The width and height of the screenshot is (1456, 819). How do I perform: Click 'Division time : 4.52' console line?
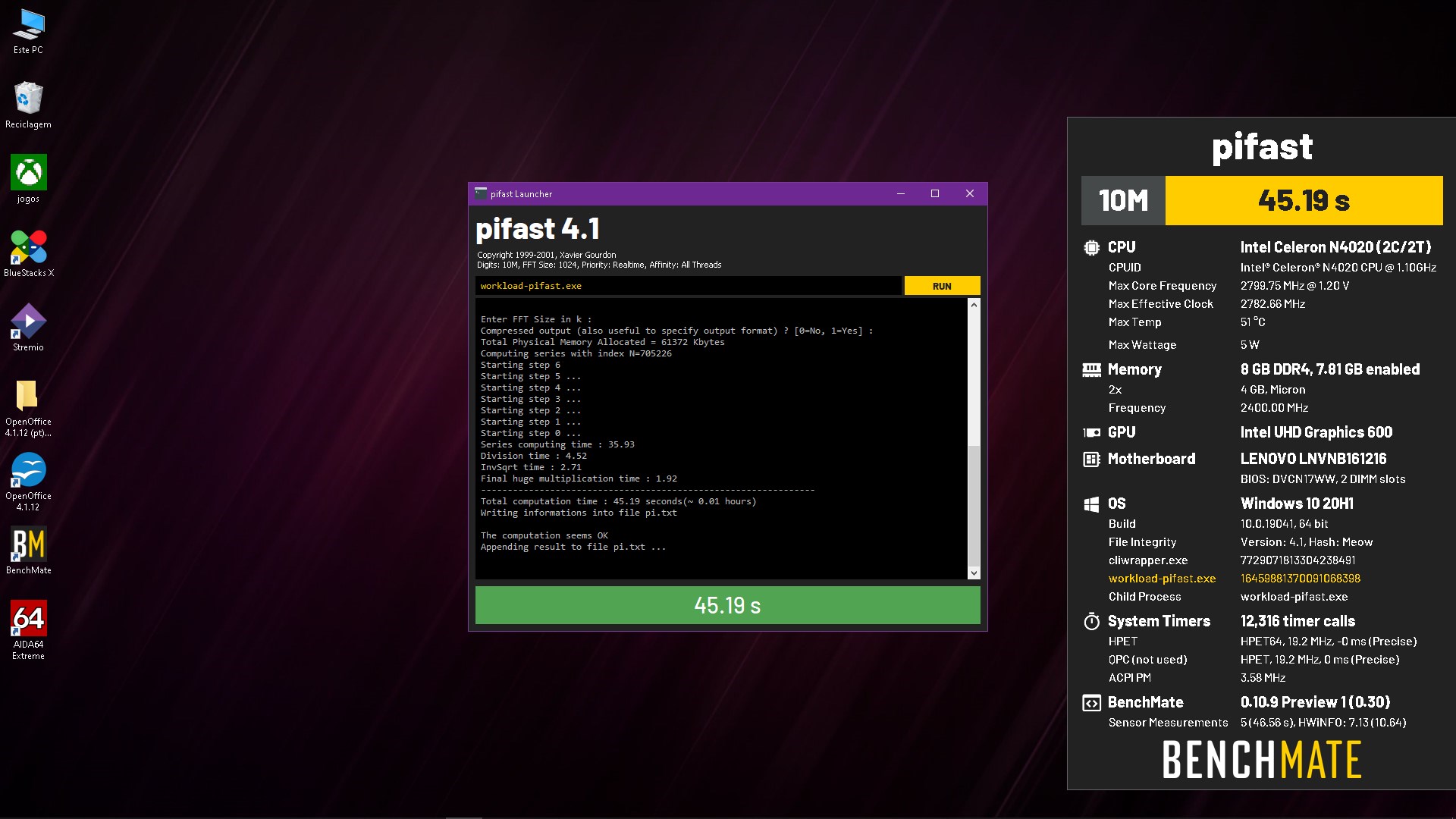click(x=533, y=456)
